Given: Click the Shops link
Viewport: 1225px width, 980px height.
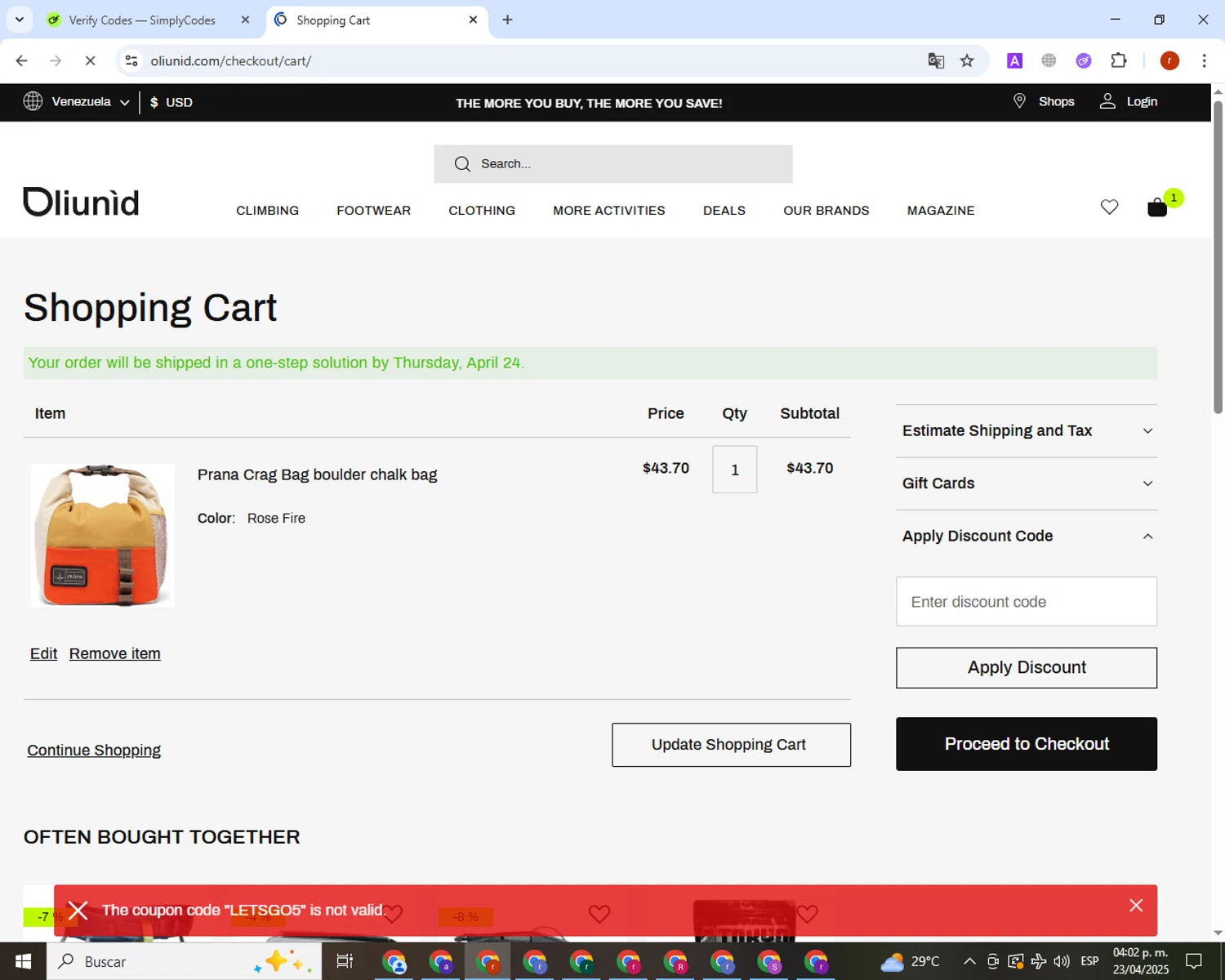Looking at the screenshot, I should tap(1056, 101).
